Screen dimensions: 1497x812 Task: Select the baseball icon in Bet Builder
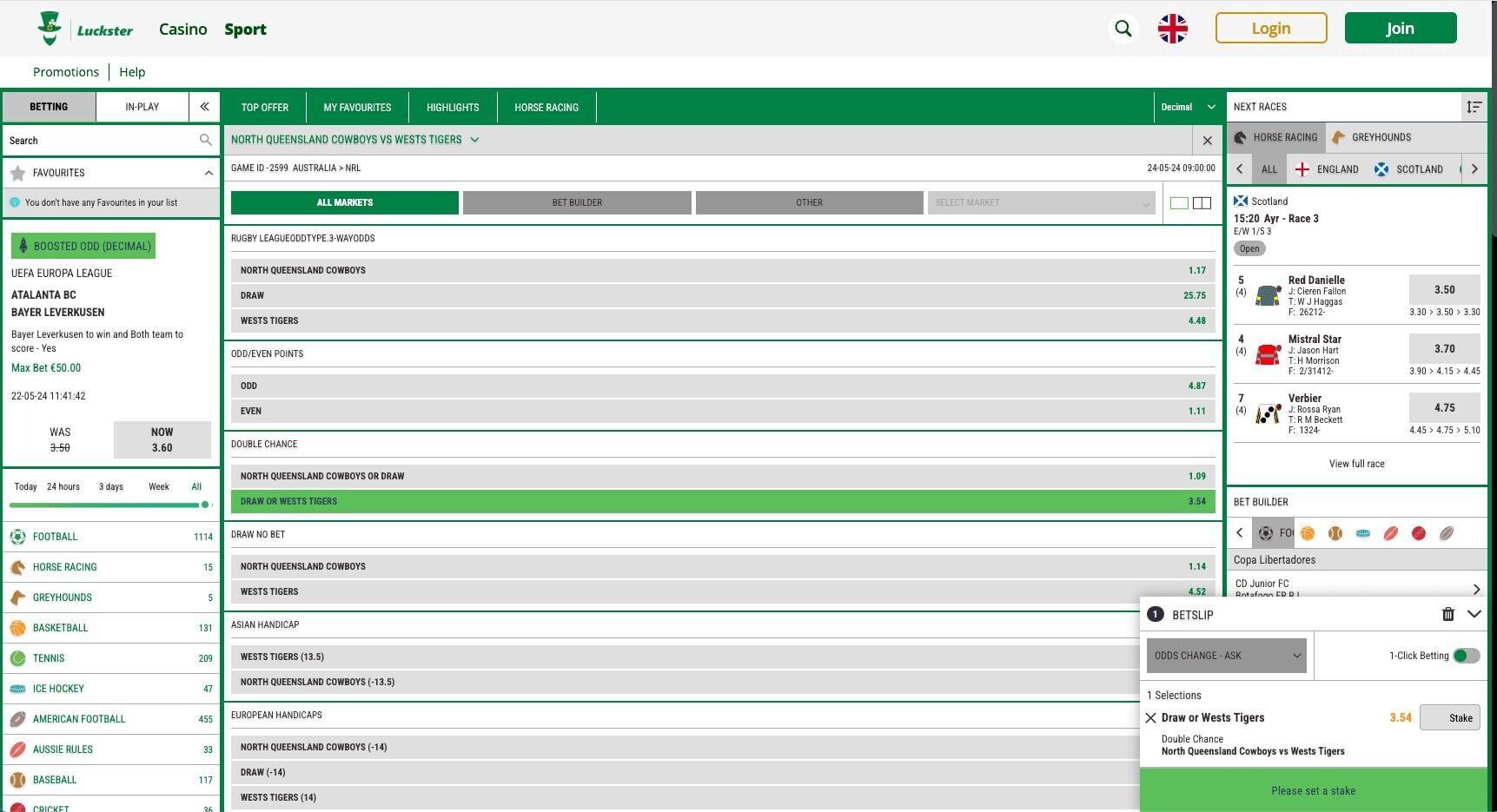(x=1335, y=533)
